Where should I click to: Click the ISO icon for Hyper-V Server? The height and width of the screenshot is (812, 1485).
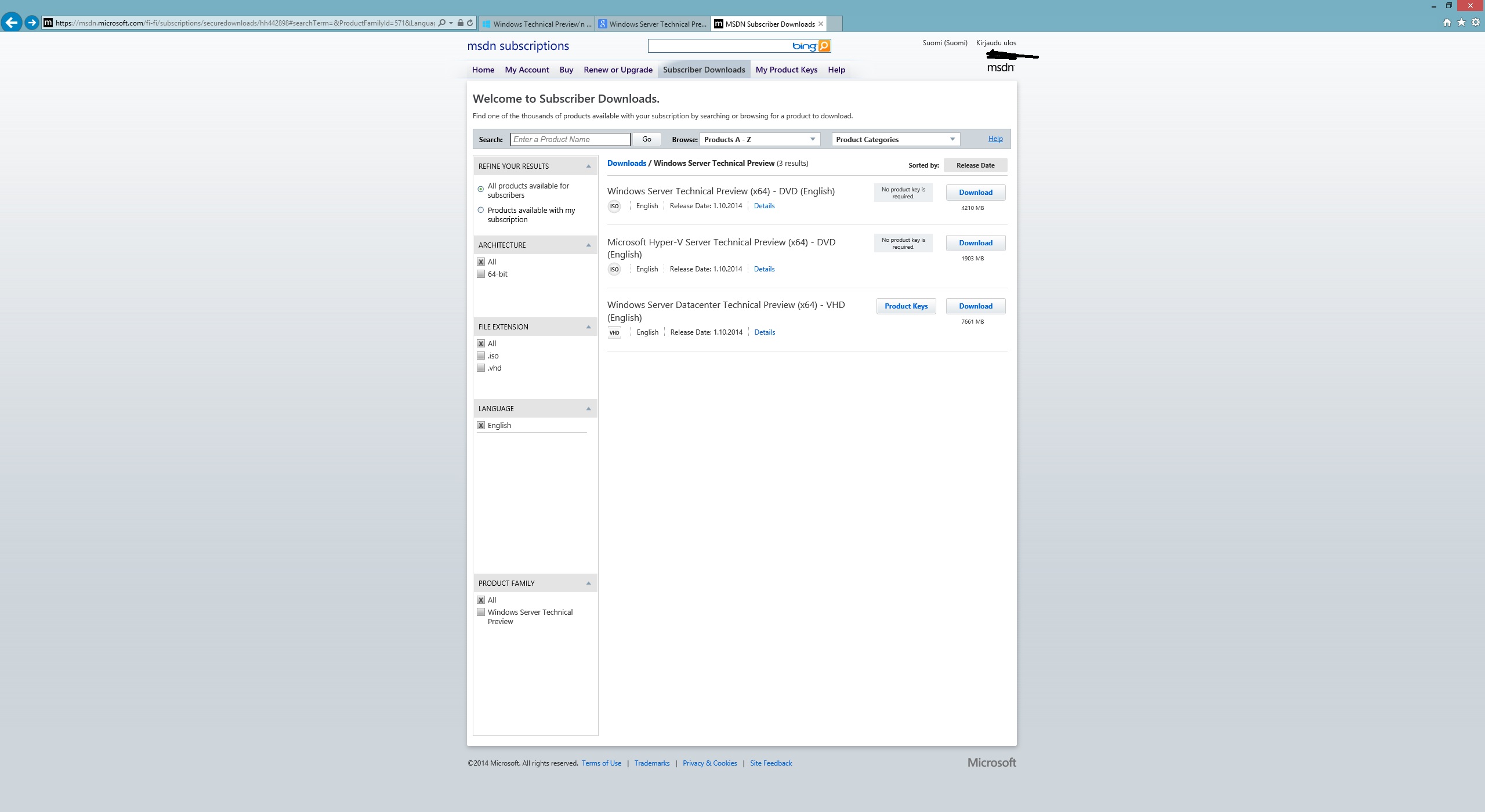tap(614, 269)
